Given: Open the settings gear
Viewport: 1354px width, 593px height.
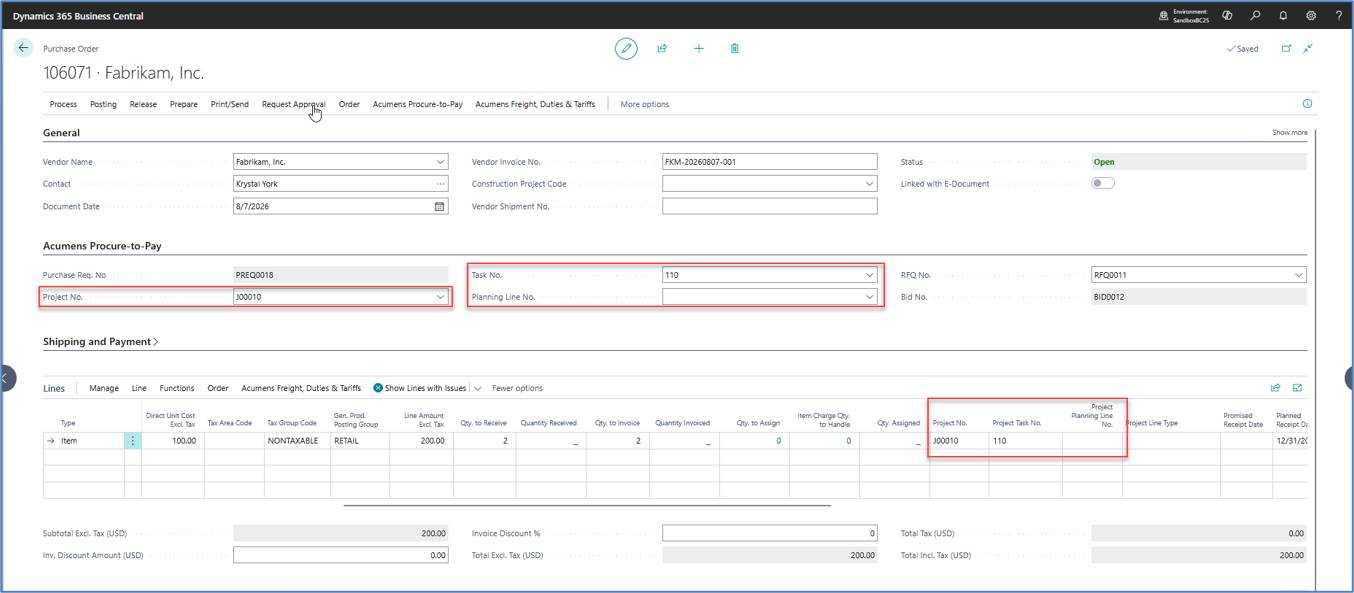Looking at the screenshot, I should [x=1311, y=16].
